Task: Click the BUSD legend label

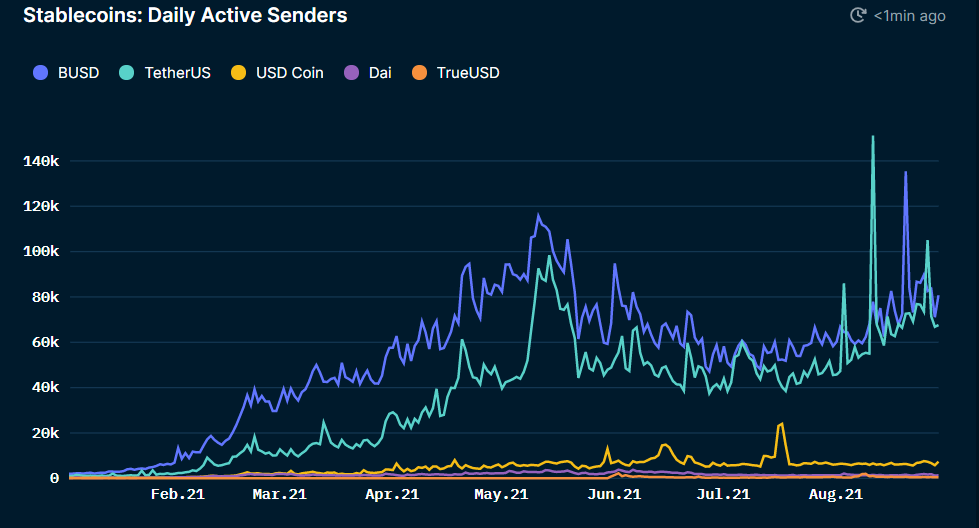Action: click(x=79, y=73)
